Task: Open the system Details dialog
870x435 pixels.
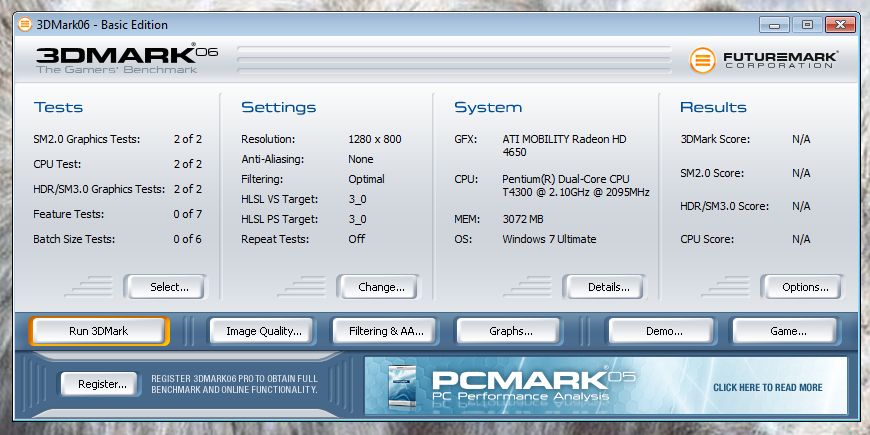Action: click(603, 287)
